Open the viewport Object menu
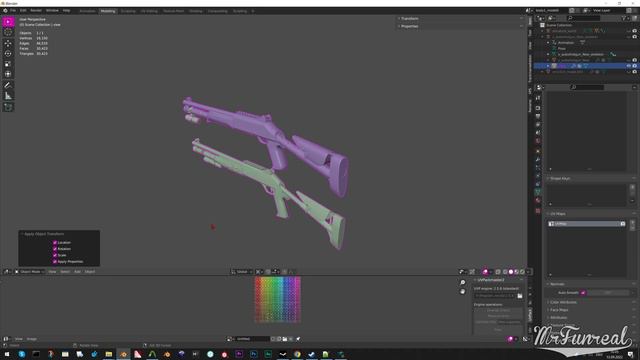The image size is (640, 360). click(90, 272)
